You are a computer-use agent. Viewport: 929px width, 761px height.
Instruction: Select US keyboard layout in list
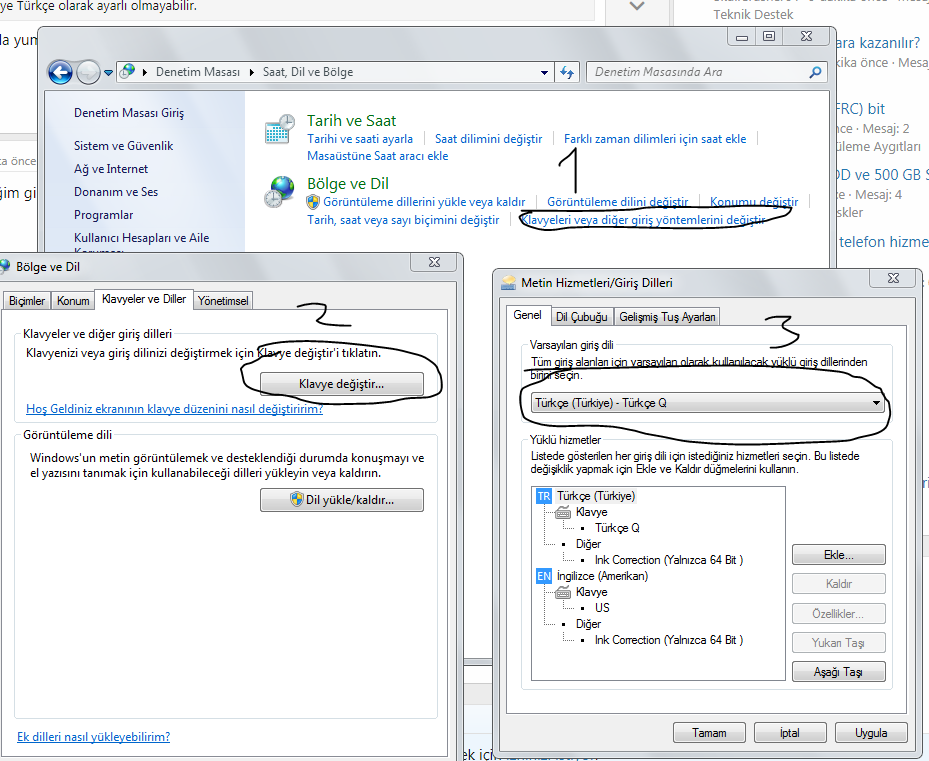coord(602,608)
